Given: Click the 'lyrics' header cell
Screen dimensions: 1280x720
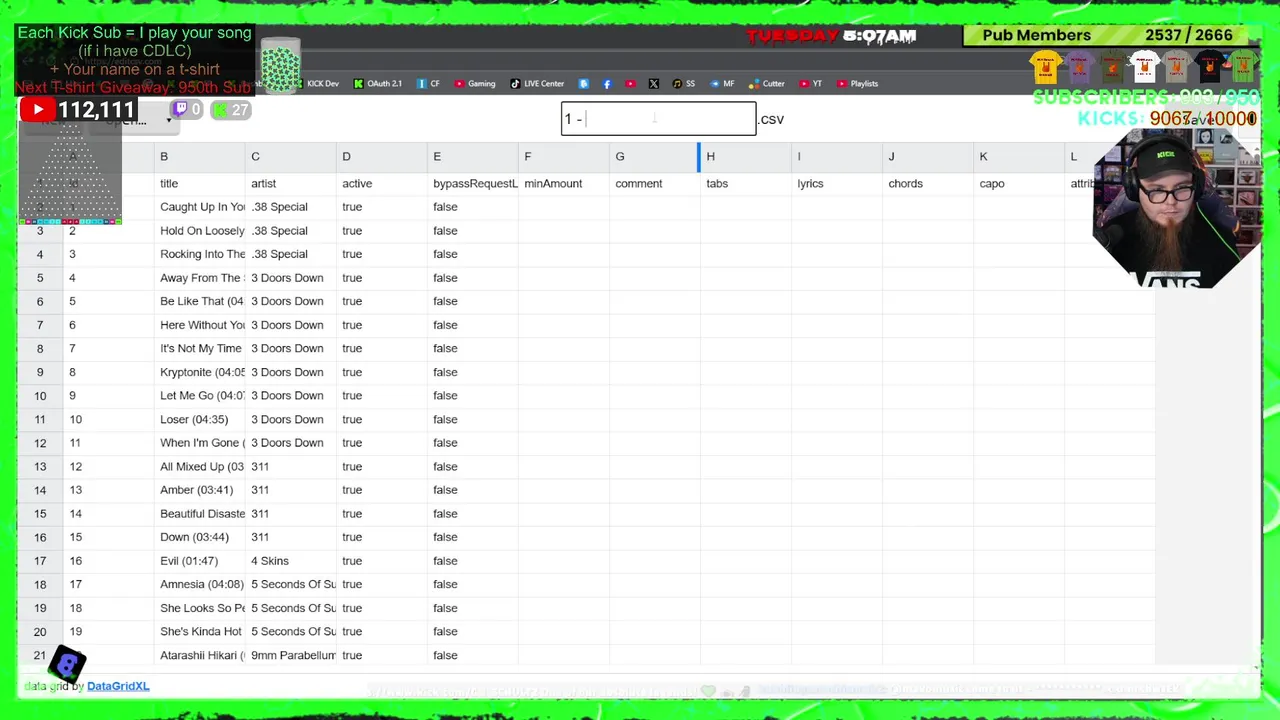Looking at the screenshot, I should [837, 184].
